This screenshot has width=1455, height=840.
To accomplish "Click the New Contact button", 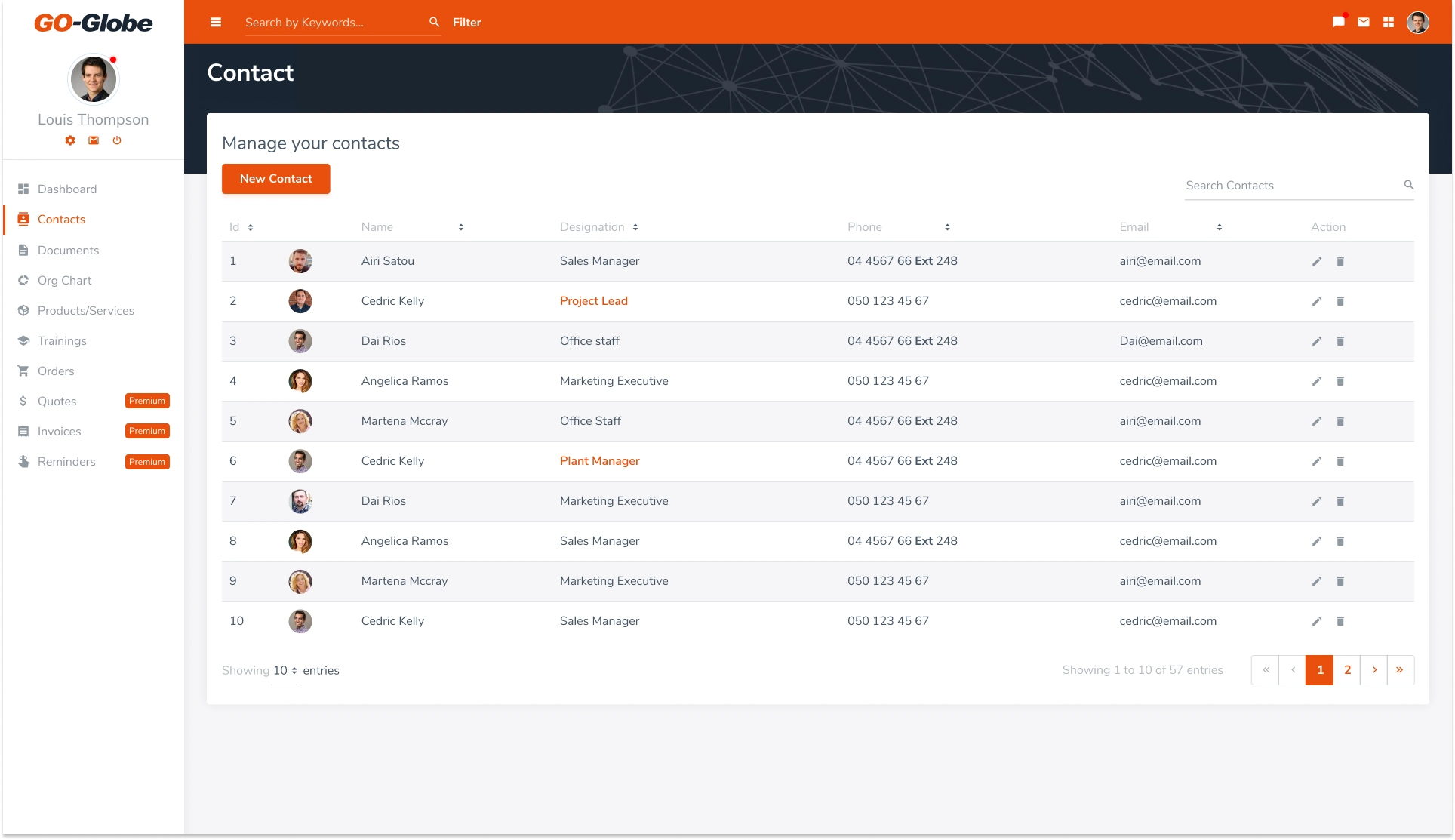I will point(275,179).
